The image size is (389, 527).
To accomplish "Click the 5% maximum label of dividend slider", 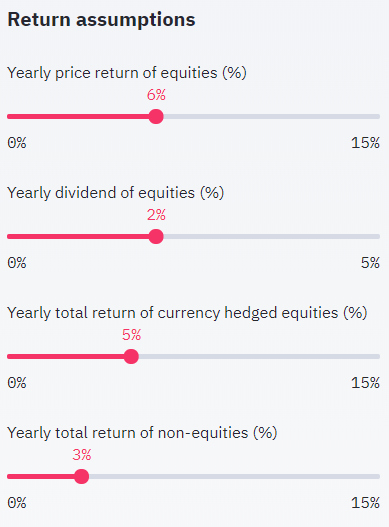I will (370, 263).
